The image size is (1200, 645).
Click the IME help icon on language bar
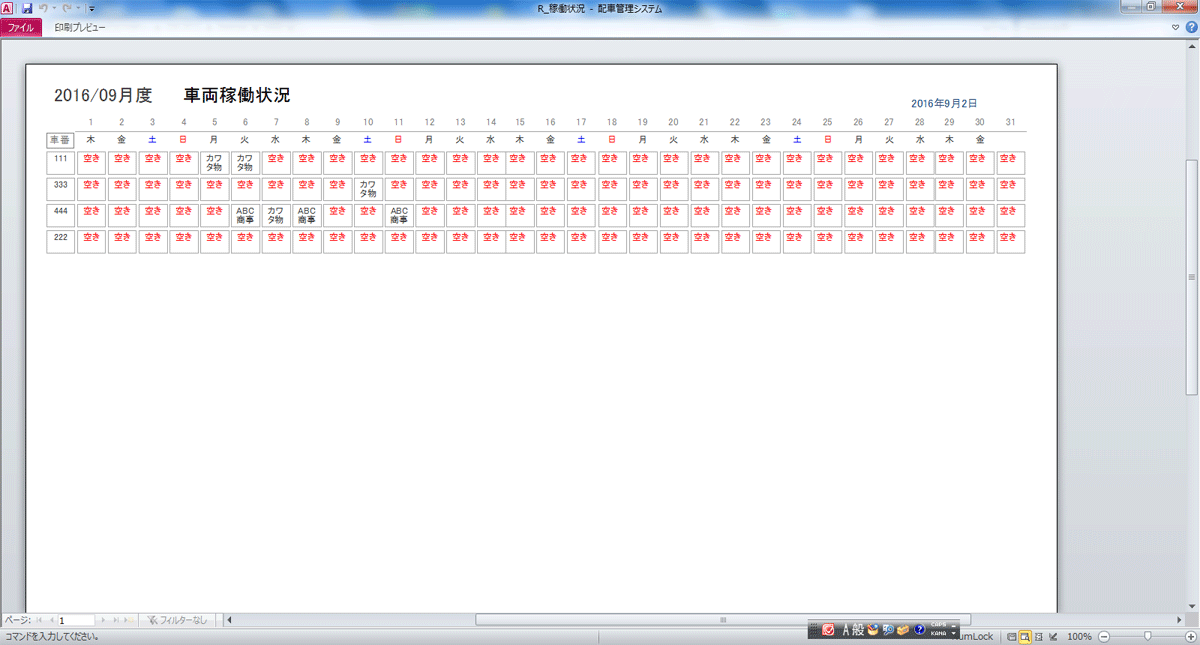[919, 630]
